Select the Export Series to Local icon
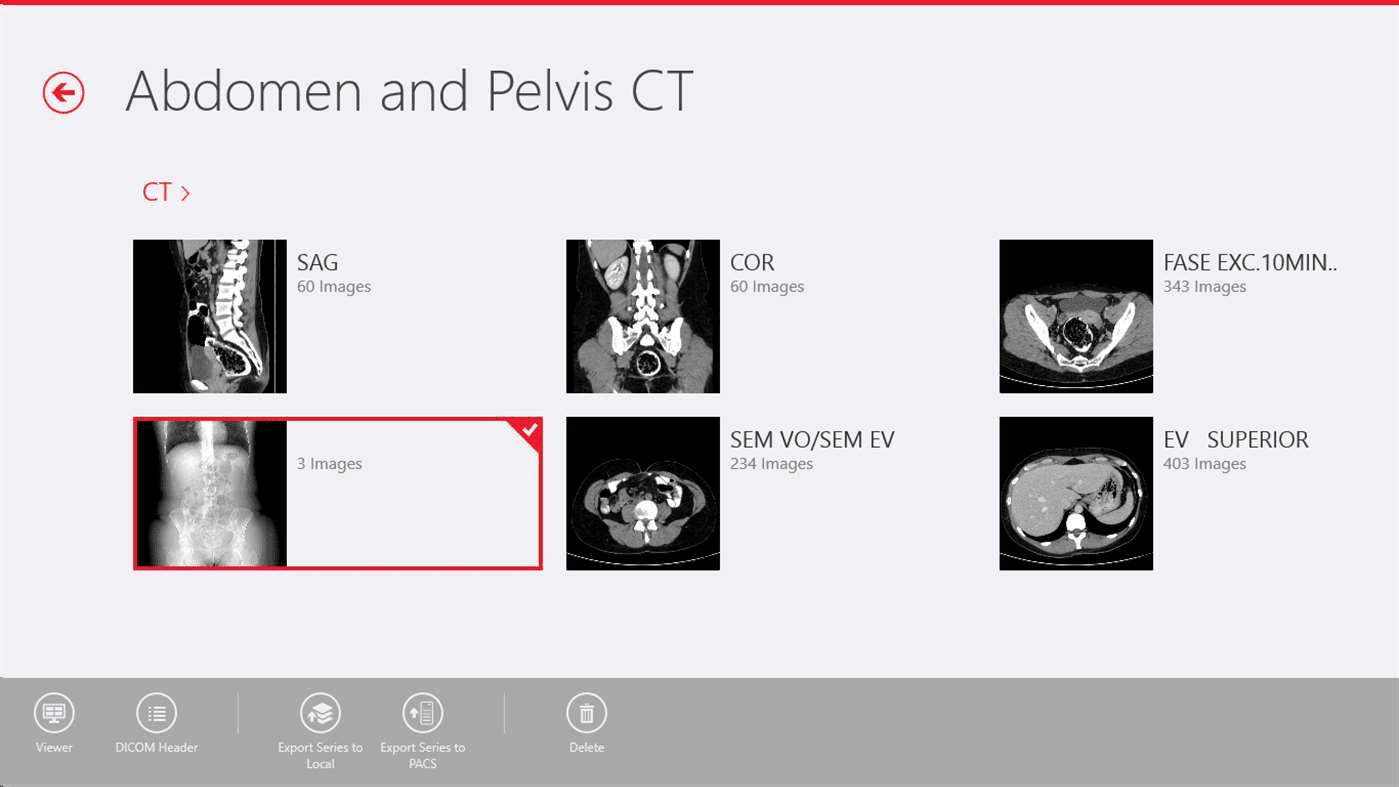The image size is (1399, 787). click(320, 713)
